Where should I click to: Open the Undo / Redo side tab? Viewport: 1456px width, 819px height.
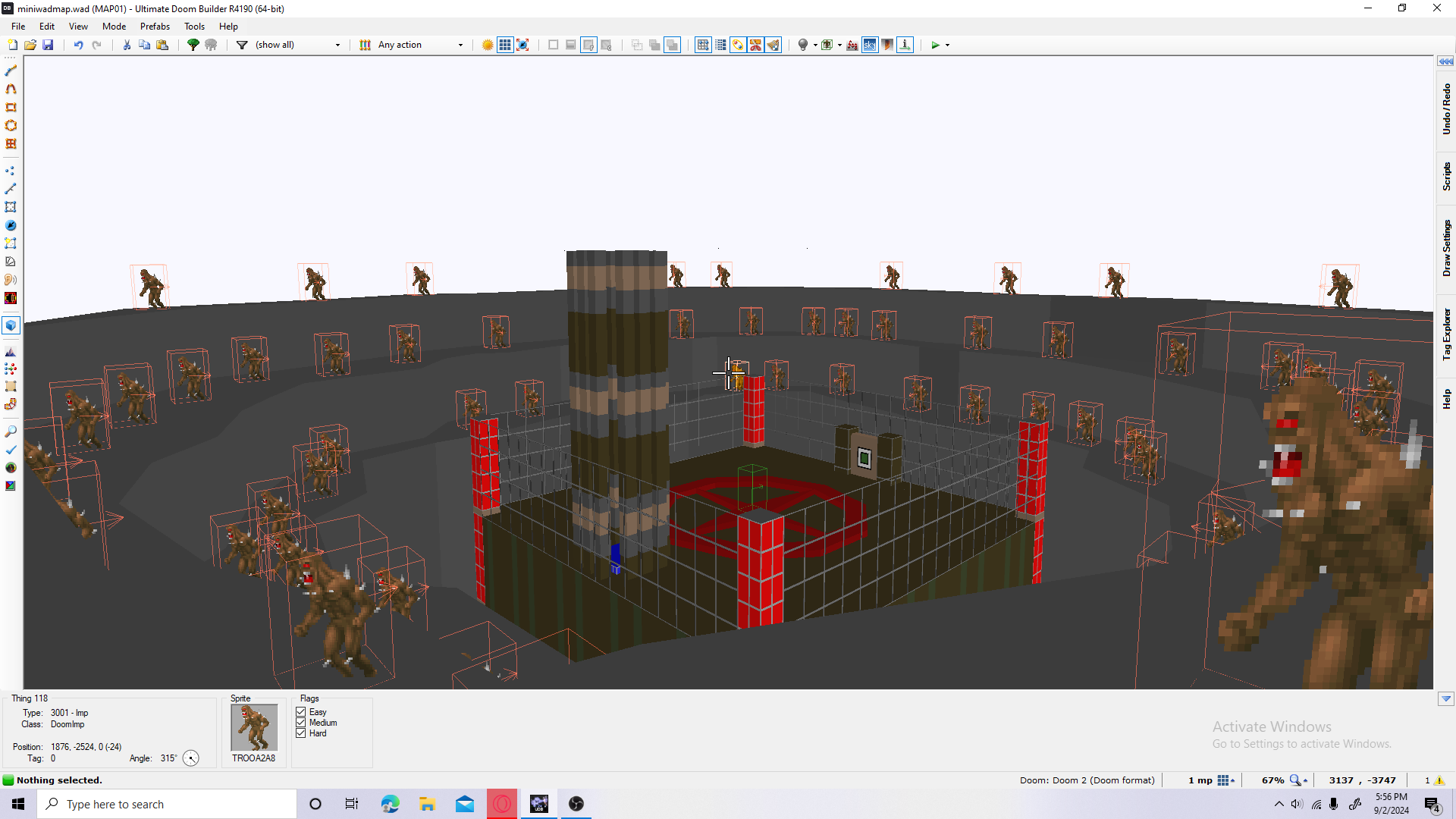point(1446,109)
